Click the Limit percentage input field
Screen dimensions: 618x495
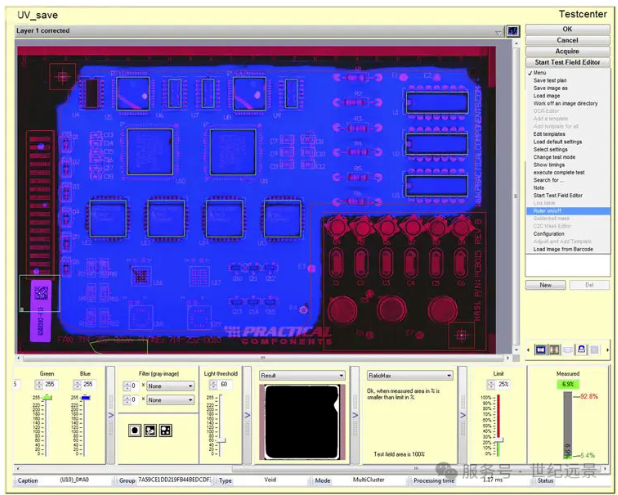click(x=504, y=384)
